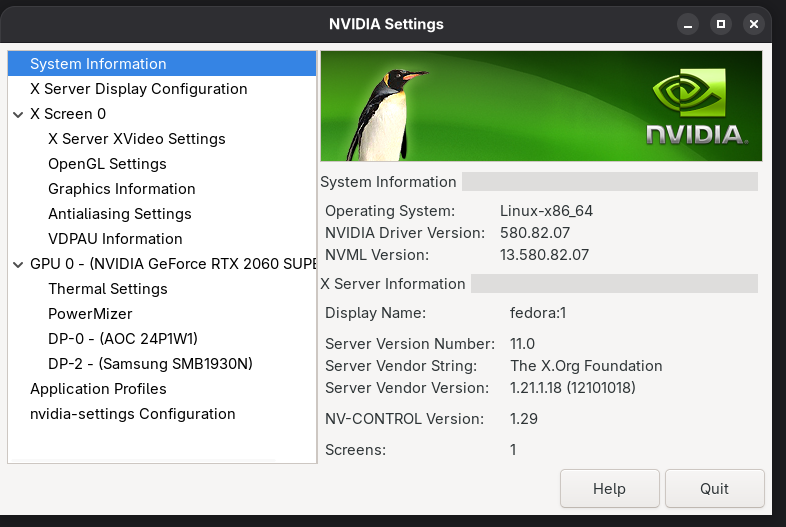
Task: Open OpenGL Settings page
Action: coord(162,164)
